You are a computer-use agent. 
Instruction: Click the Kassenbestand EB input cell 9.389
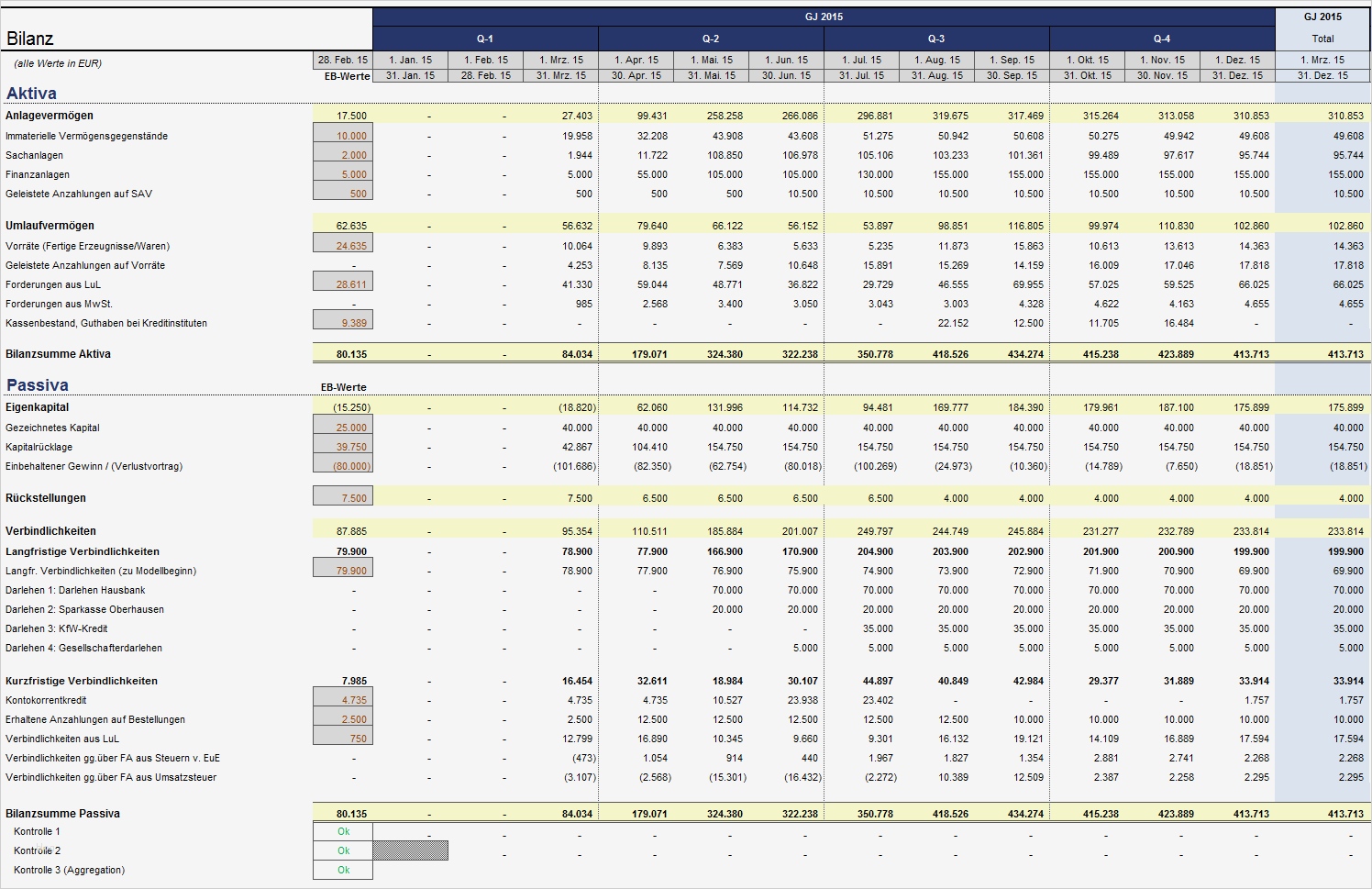[x=343, y=322]
